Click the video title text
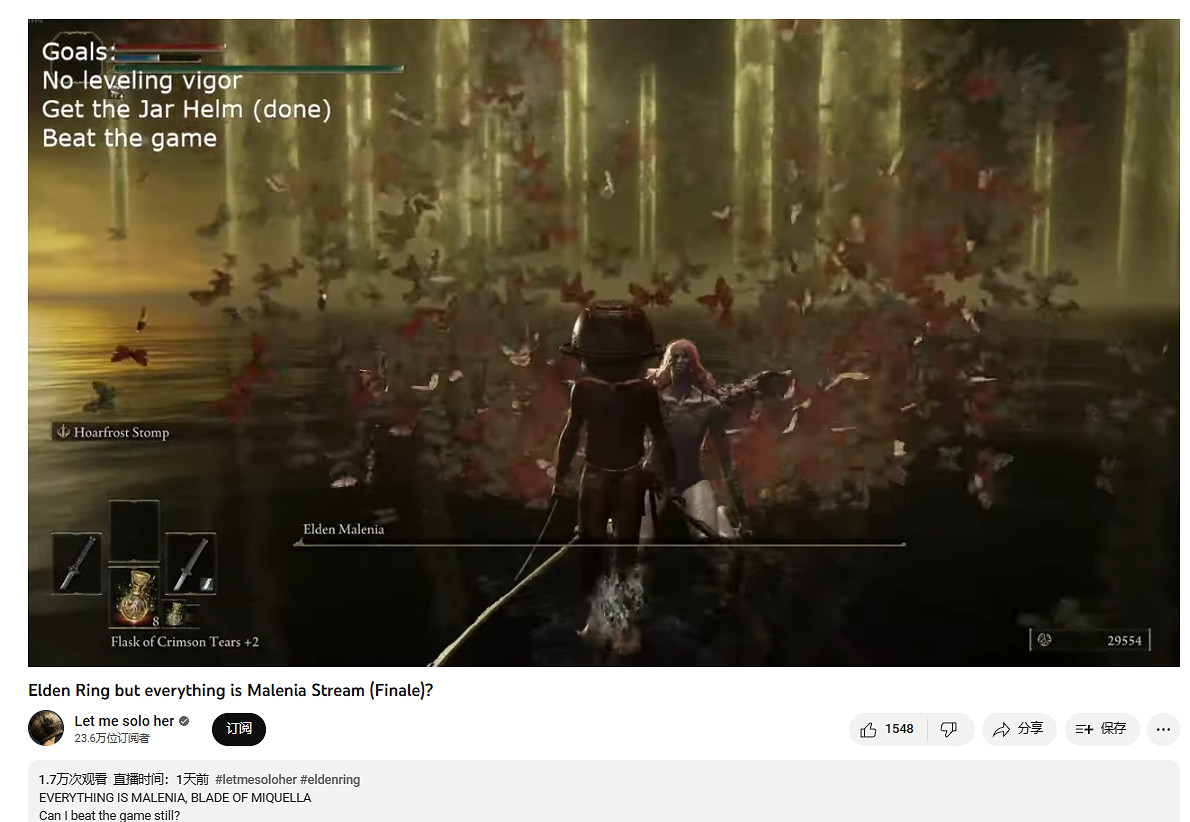1190x822 pixels. click(x=230, y=690)
